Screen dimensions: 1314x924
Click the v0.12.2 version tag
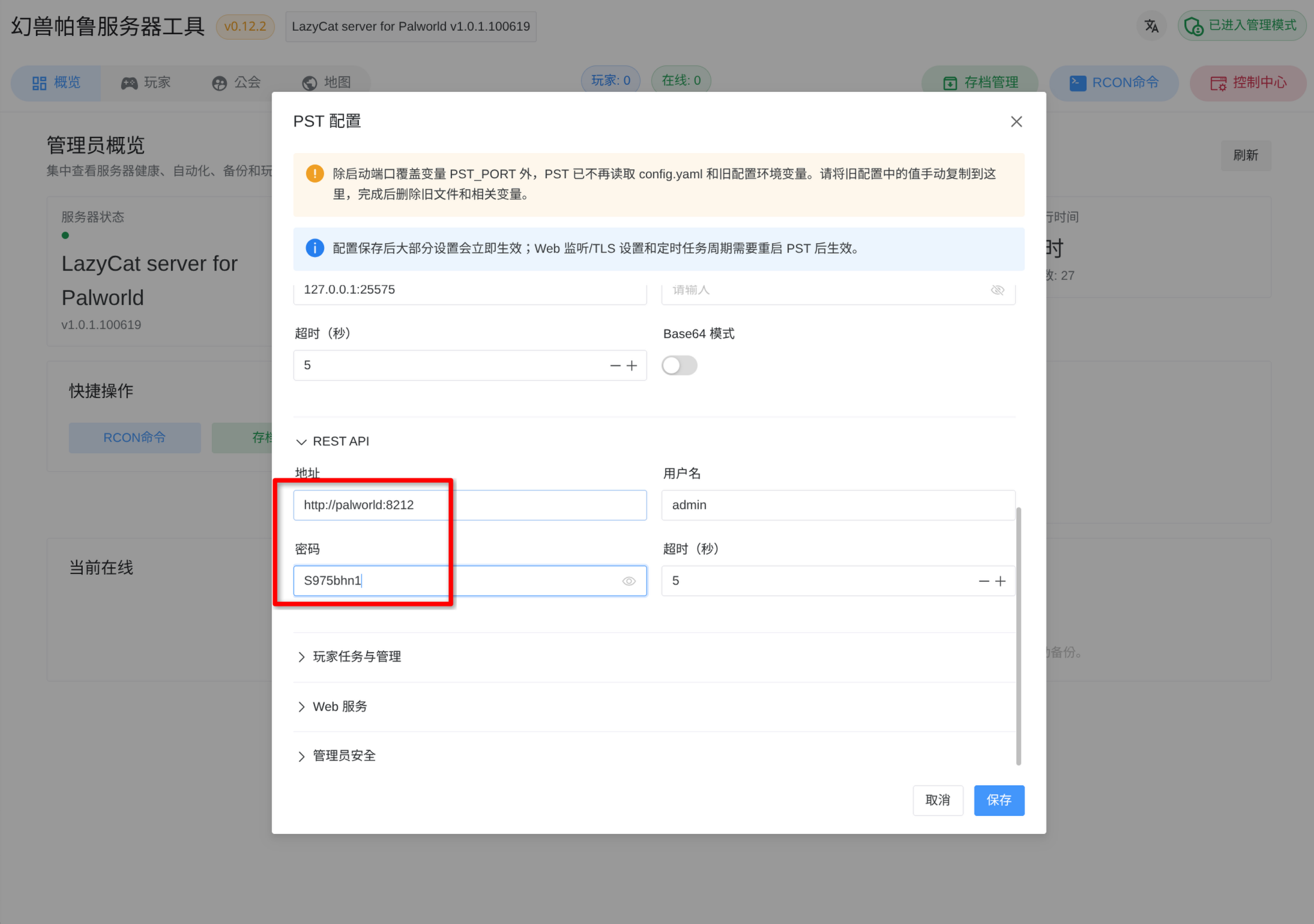[245, 26]
